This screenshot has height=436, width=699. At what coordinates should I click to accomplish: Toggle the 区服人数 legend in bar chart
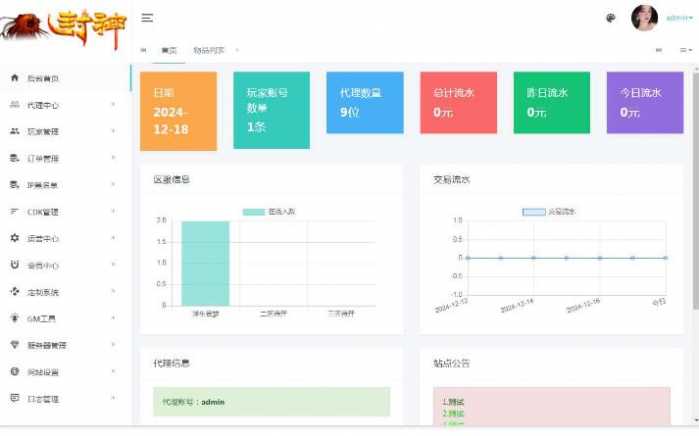(x=269, y=212)
